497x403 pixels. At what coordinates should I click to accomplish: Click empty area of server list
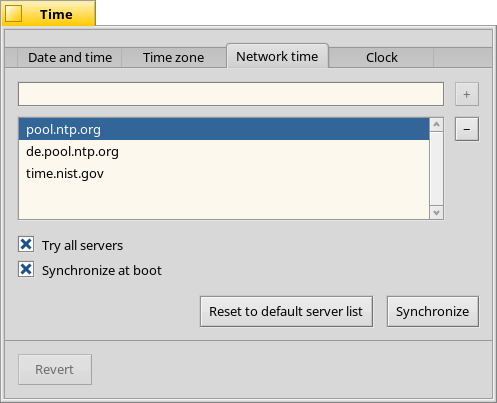pyautogui.click(x=224, y=202)
